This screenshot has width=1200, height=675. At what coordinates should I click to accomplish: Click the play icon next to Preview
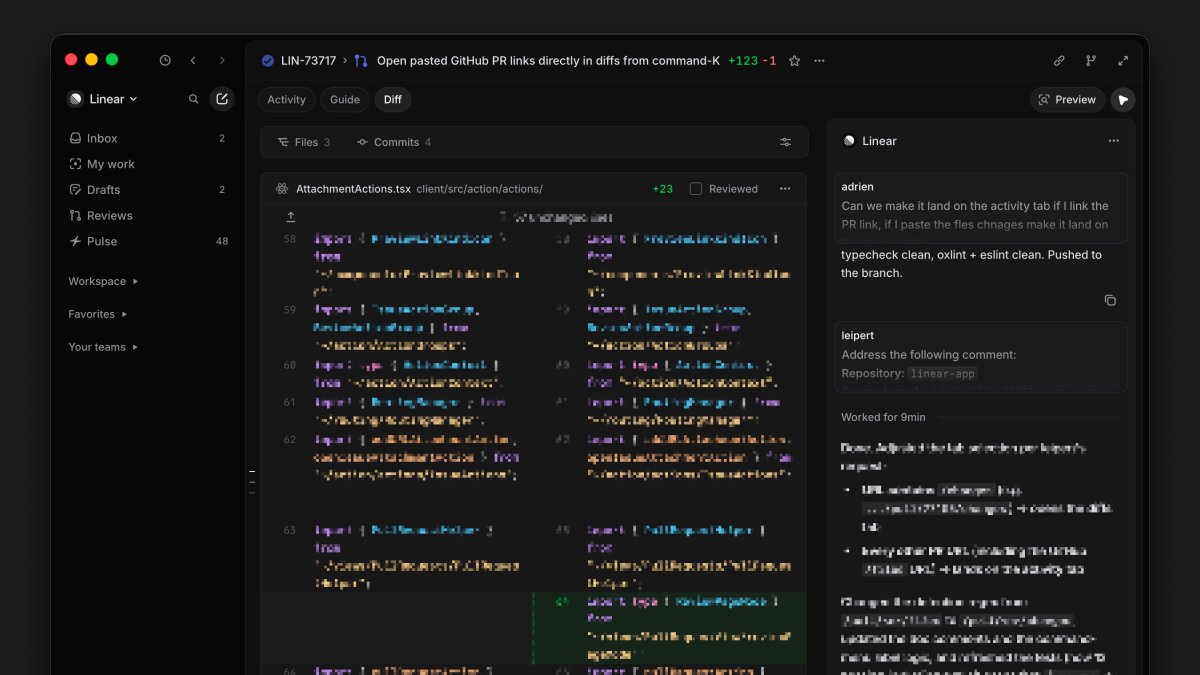(x=1123, y=99)
